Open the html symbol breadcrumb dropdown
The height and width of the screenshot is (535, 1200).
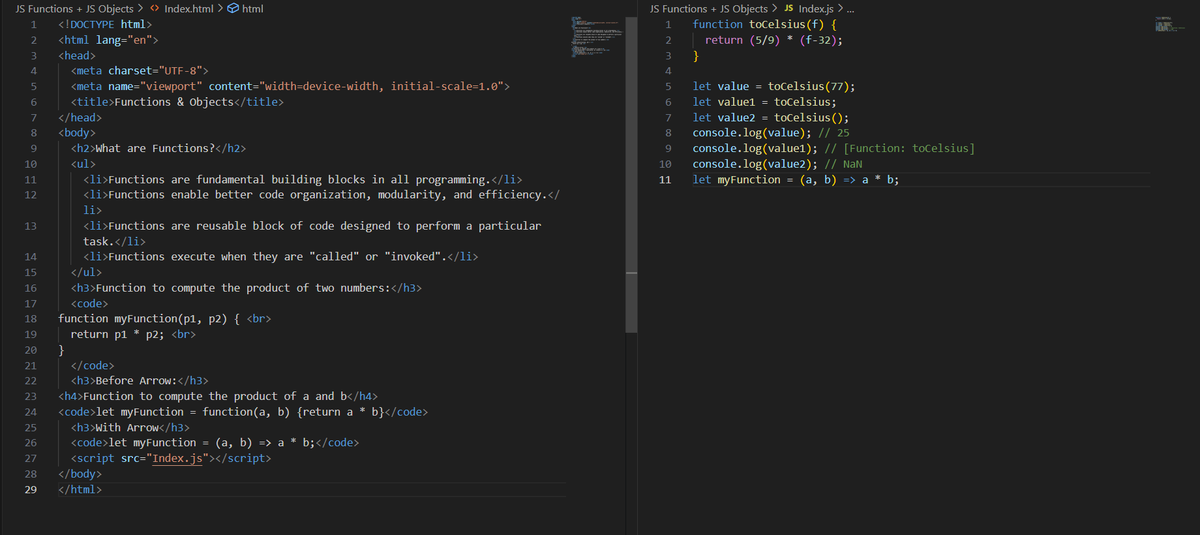(x=253, y=8)
